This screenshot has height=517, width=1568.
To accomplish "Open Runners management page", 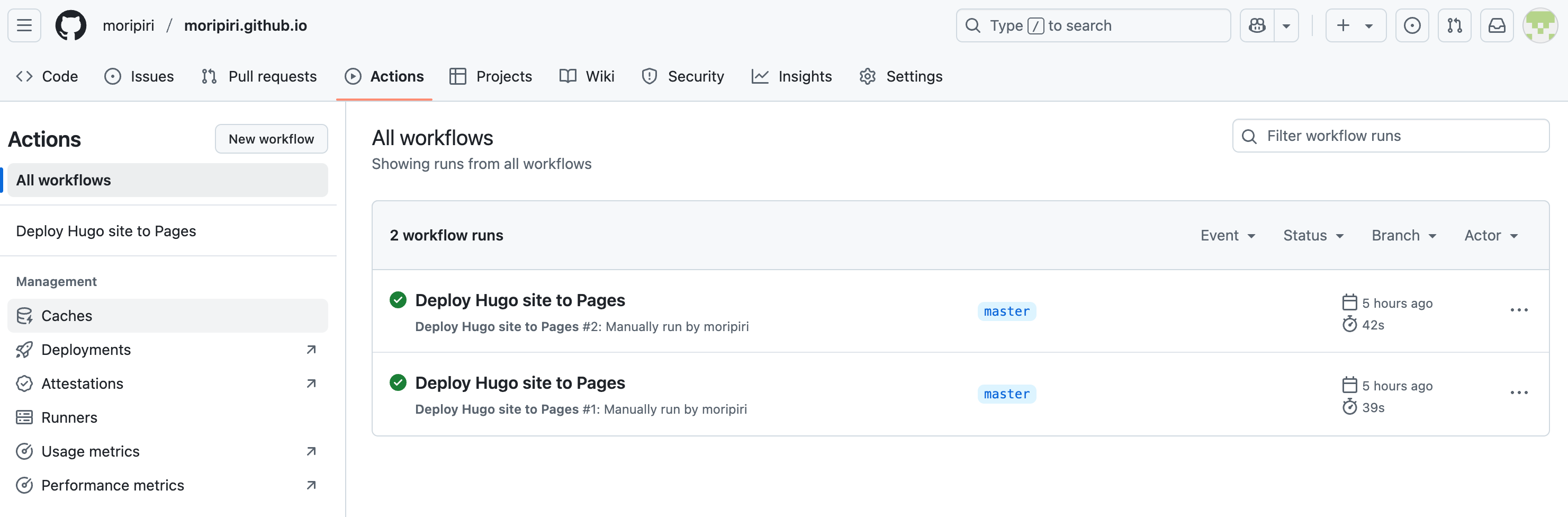I will pos(167,418).
